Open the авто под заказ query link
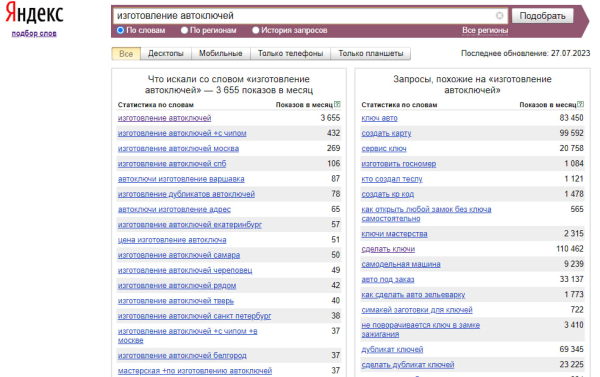The image size is (600, 377). (388, 279)
